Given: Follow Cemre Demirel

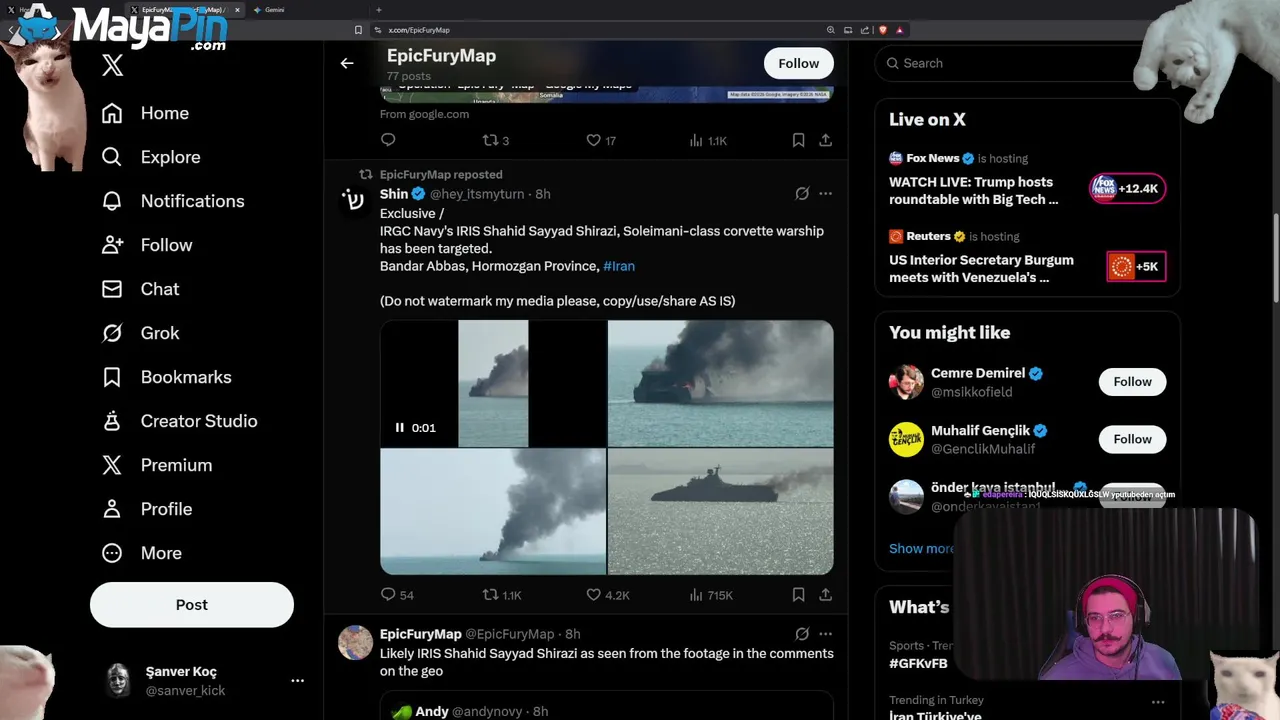Looking at the screenshot, I should [1132, 382].
